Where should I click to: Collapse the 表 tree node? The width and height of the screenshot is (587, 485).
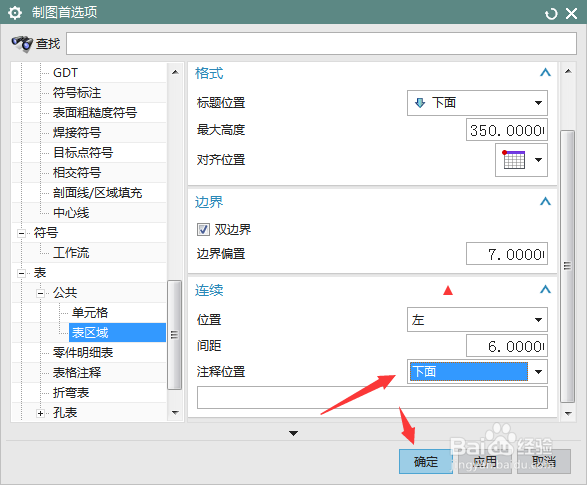21,273
